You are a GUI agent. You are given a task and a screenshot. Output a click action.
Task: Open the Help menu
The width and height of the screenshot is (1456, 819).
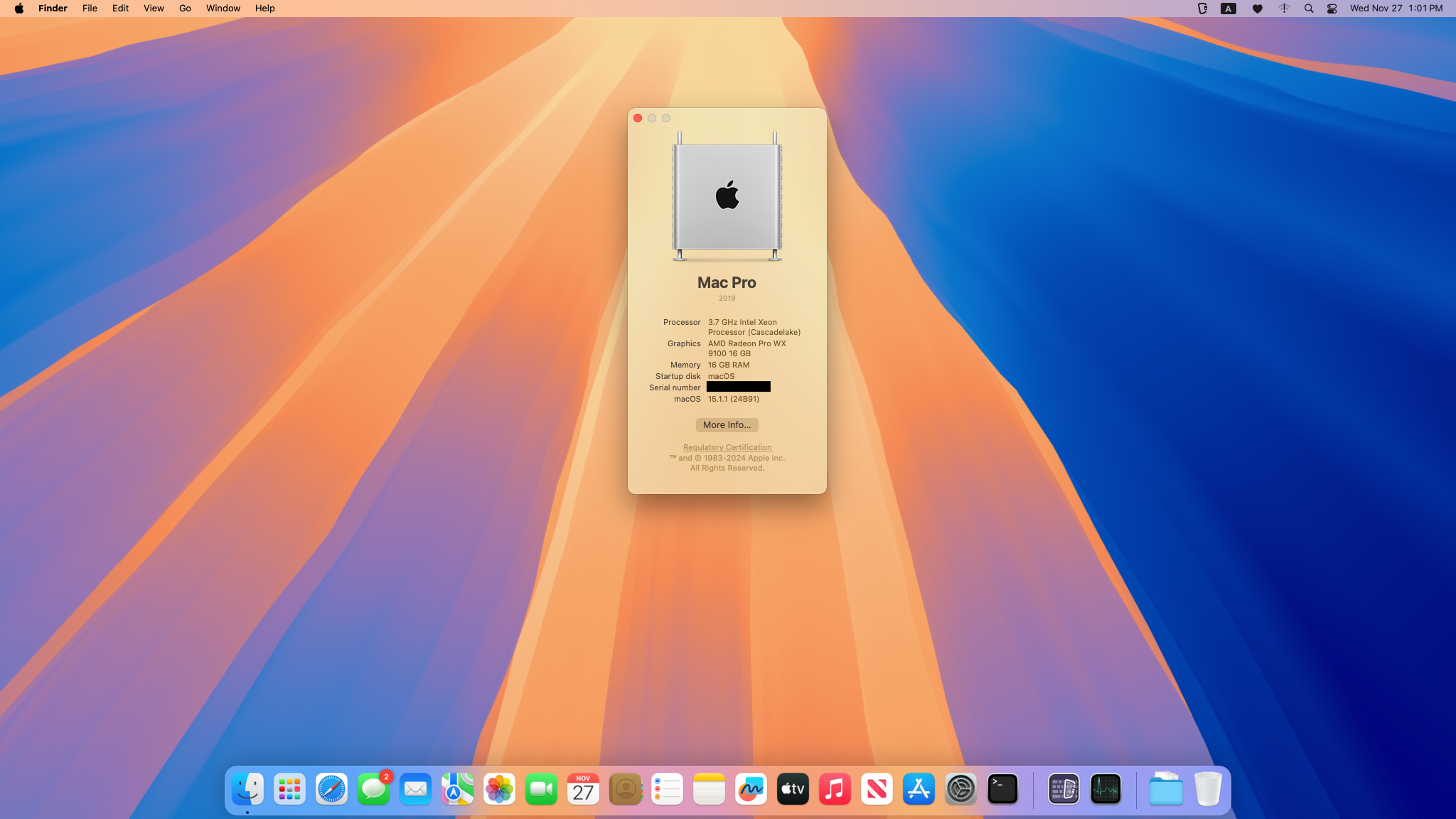pyautogui.click(x=265, y=9)
